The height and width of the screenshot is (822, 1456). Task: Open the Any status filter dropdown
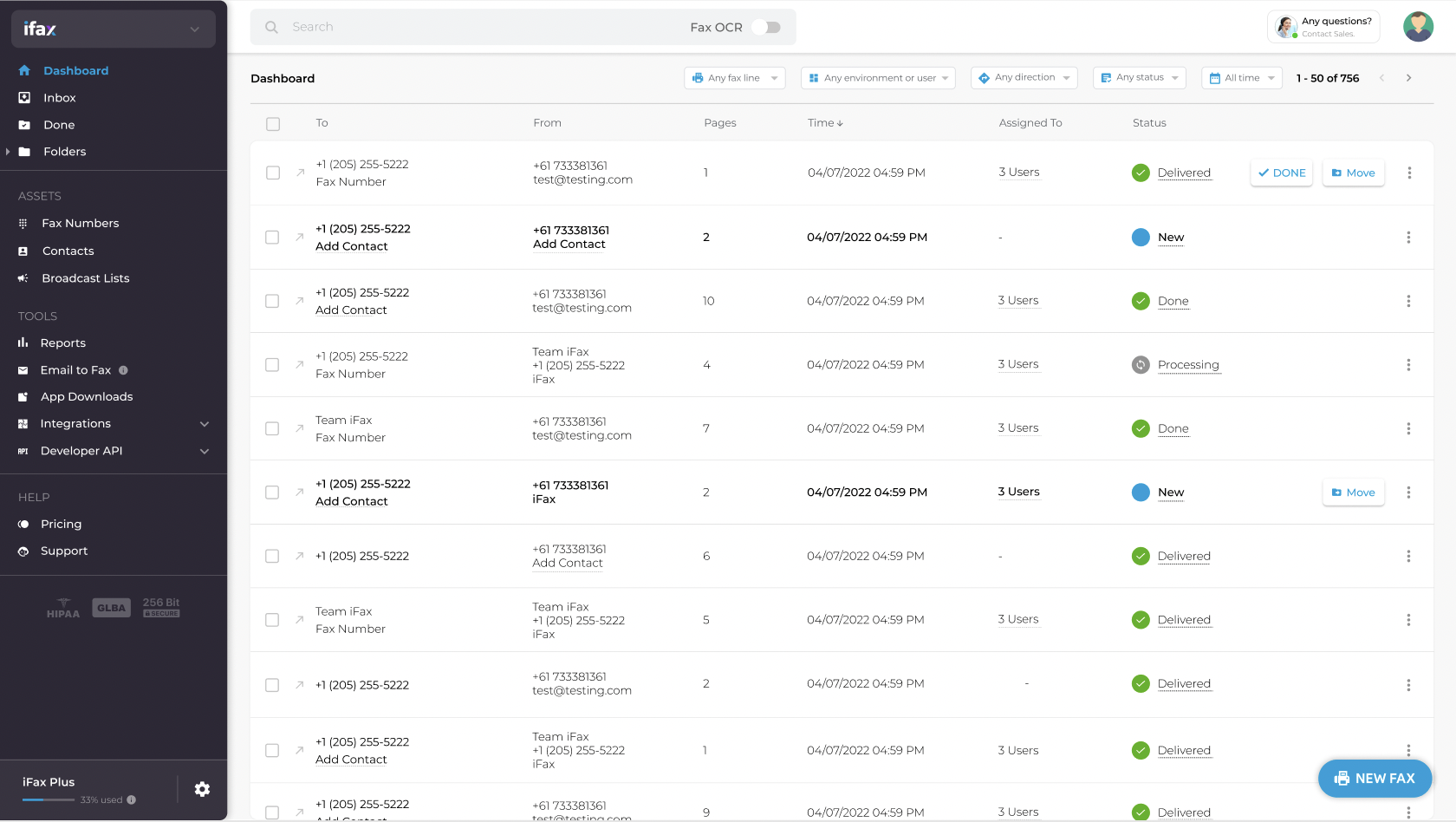pyautogui.click(x=1139, y=78)
